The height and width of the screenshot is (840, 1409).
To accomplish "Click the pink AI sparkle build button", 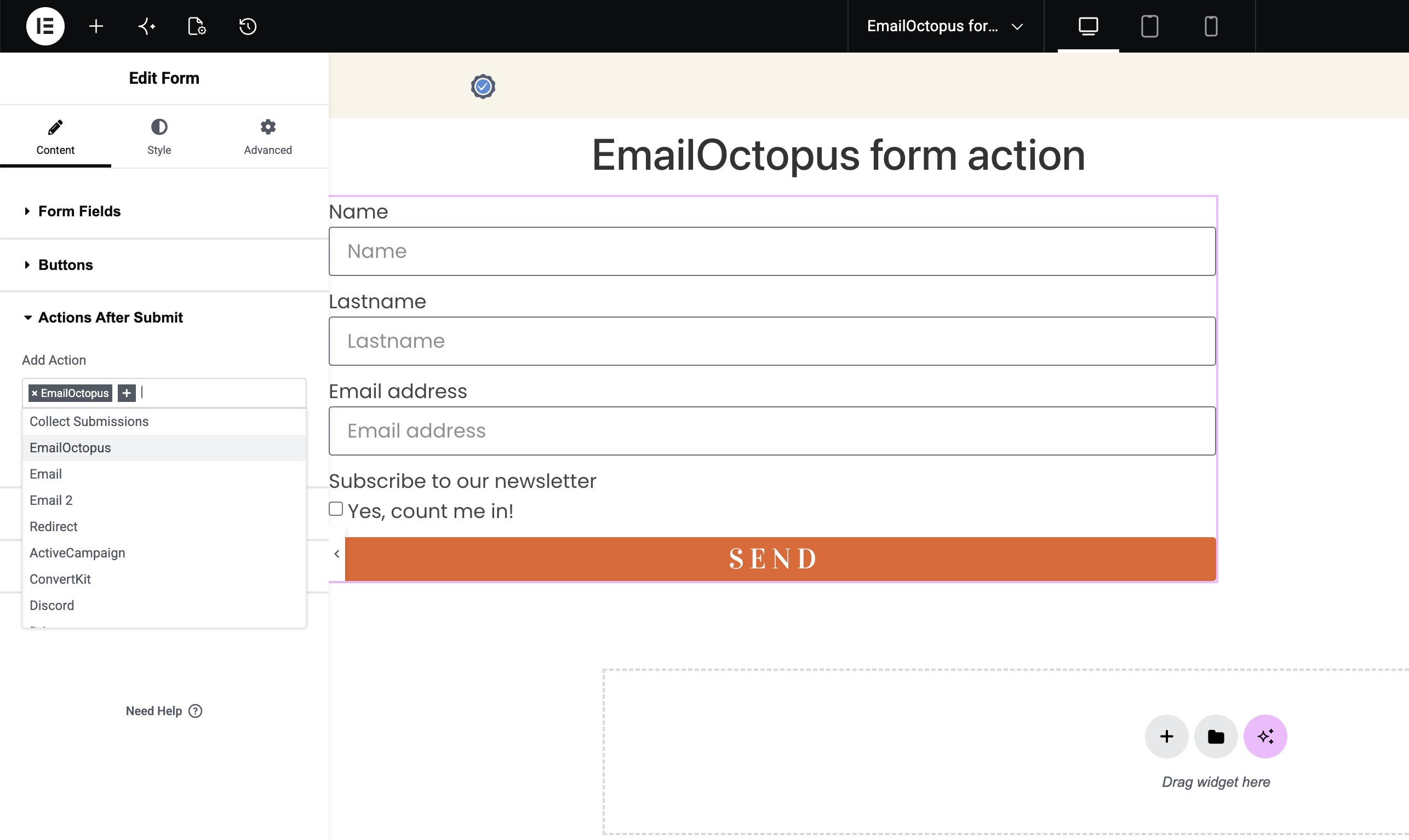I will [x=1265, y=737].
